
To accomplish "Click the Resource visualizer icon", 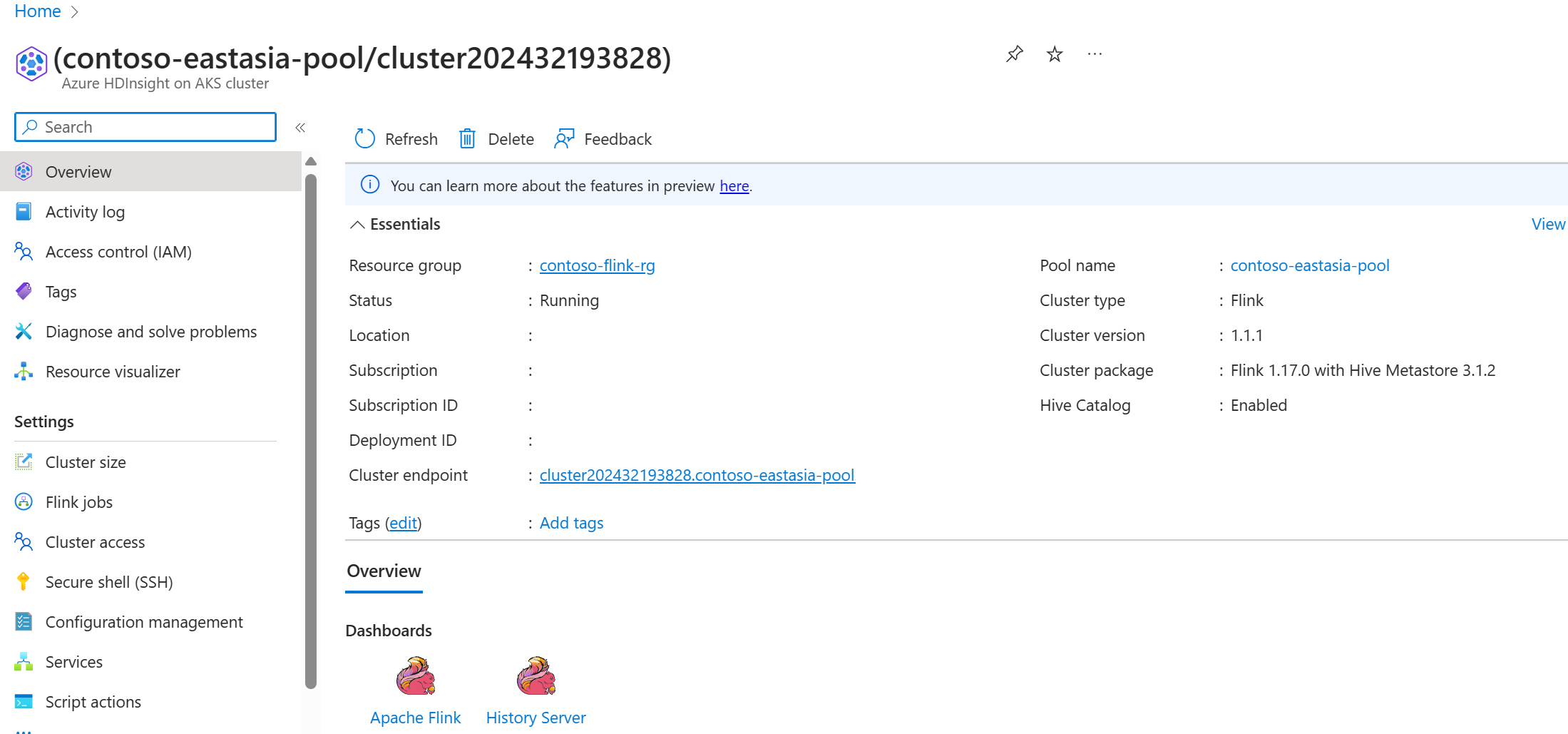I will (x=24, y=371).
